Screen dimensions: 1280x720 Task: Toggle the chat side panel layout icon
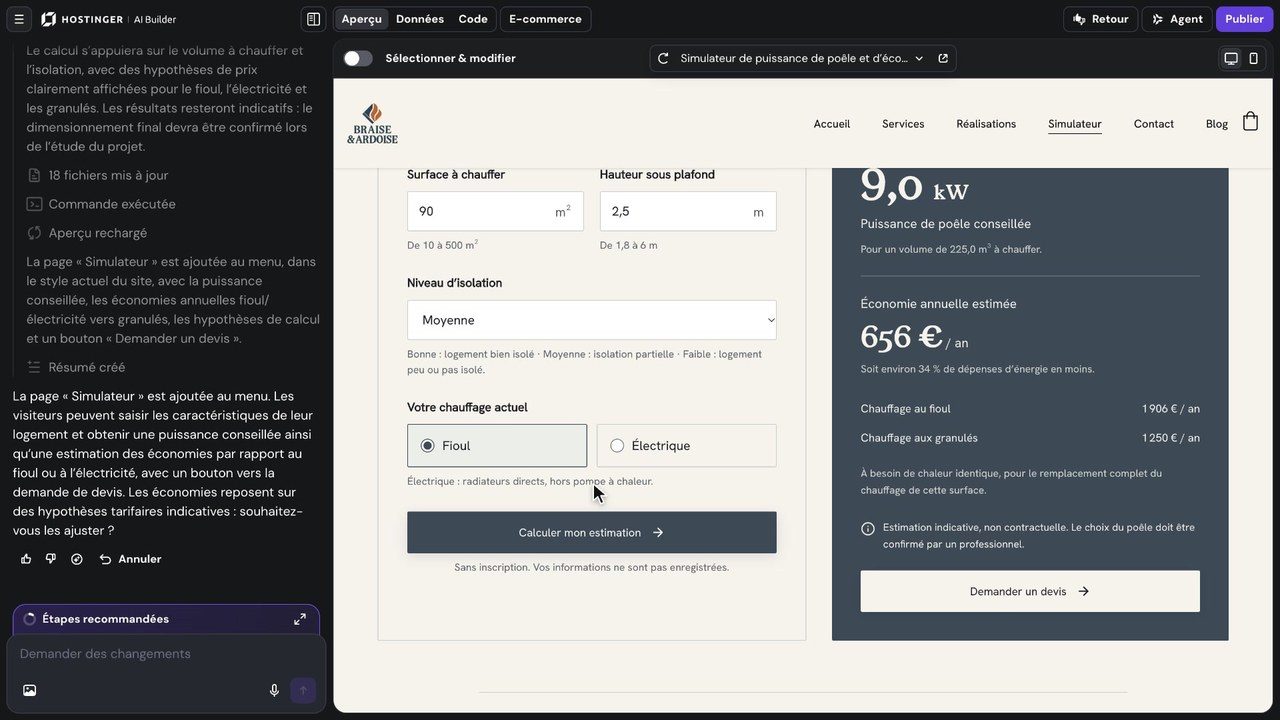(x=313, y=19)
